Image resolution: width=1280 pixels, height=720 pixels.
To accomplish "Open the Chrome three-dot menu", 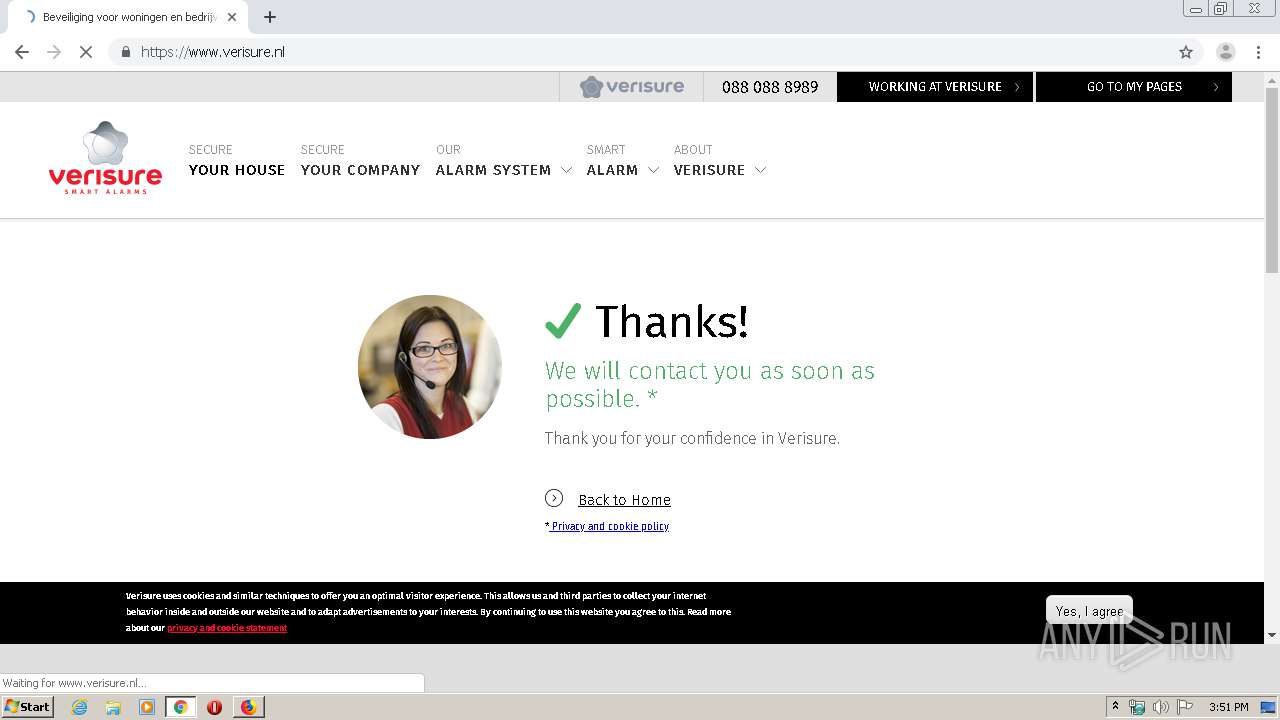I will click(x=1259, y=52).
